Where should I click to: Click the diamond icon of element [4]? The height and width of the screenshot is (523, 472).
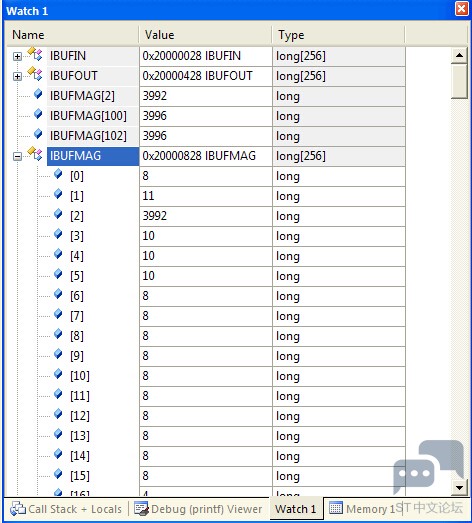[x=58, y=254]
